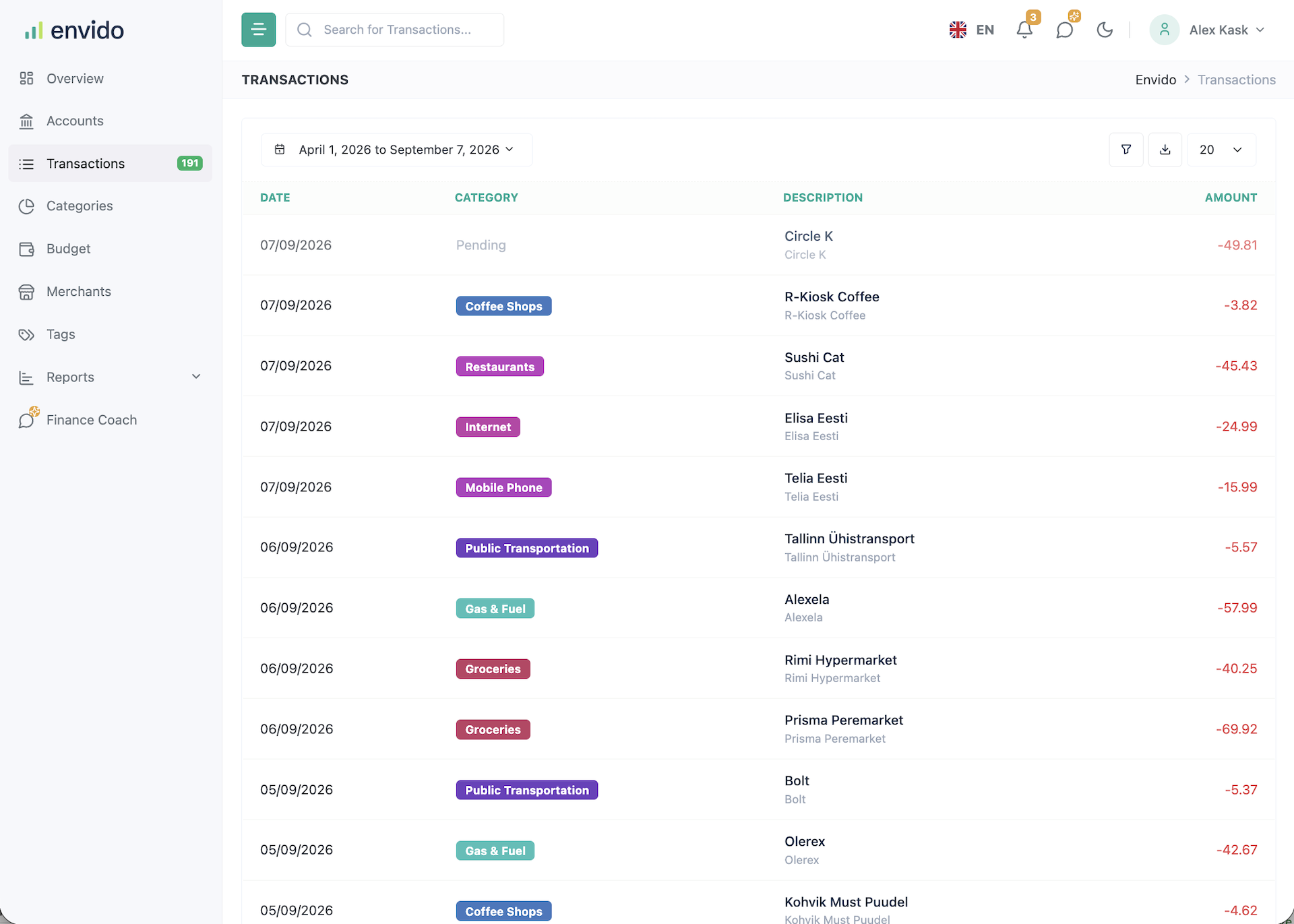Click the Pending category on Circle K row
The height and width of the screenshot is (924, 1294).
[x=481, y=245]
